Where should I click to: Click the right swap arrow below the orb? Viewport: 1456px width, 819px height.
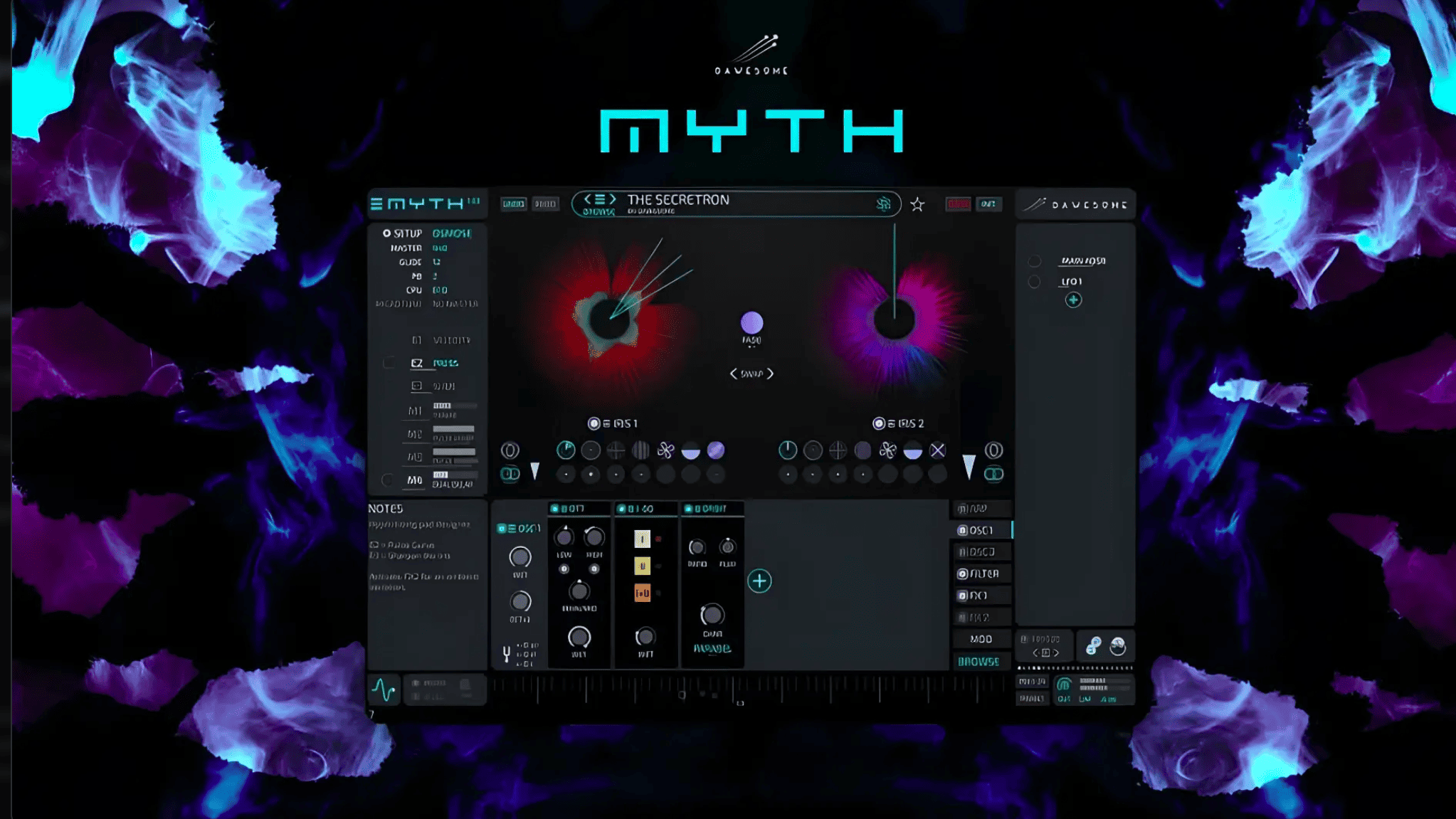point(770,374)
